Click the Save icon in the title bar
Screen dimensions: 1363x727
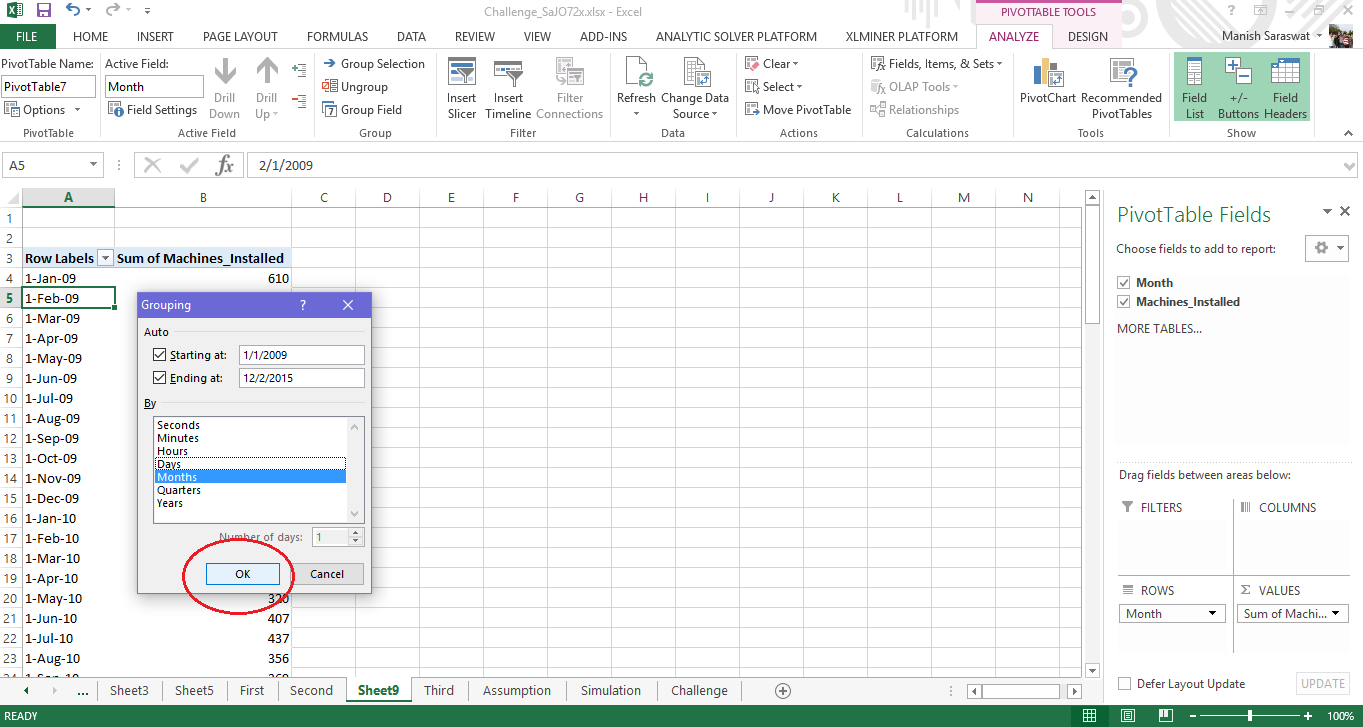tap(44, 11)
